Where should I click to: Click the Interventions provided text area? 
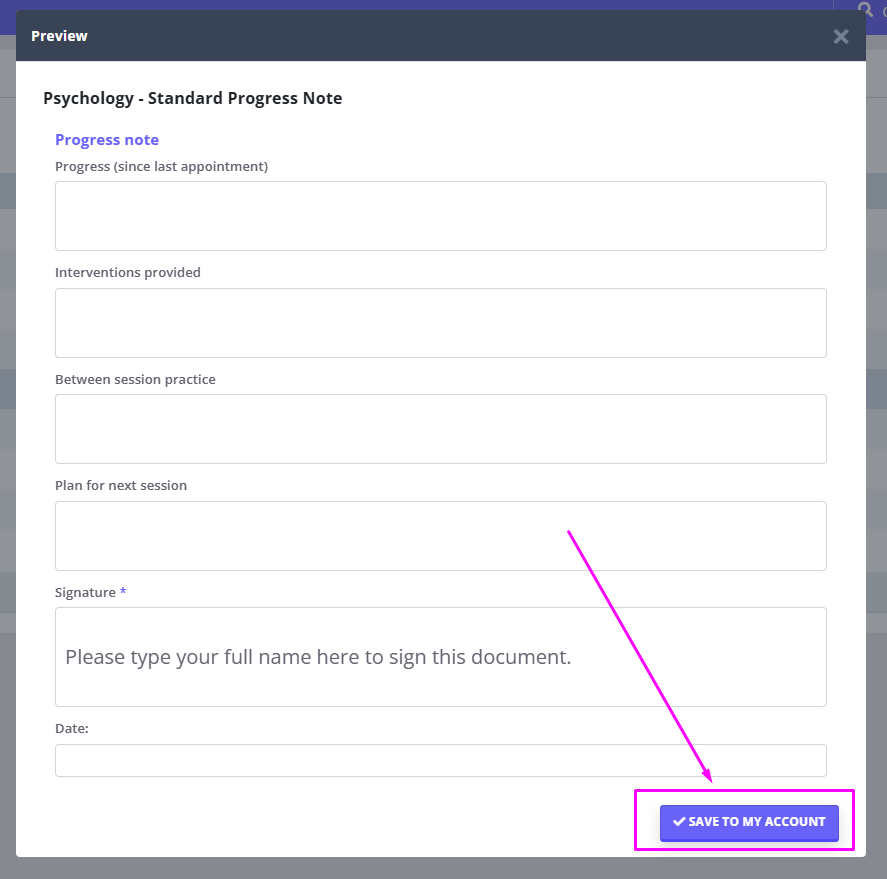440,322
